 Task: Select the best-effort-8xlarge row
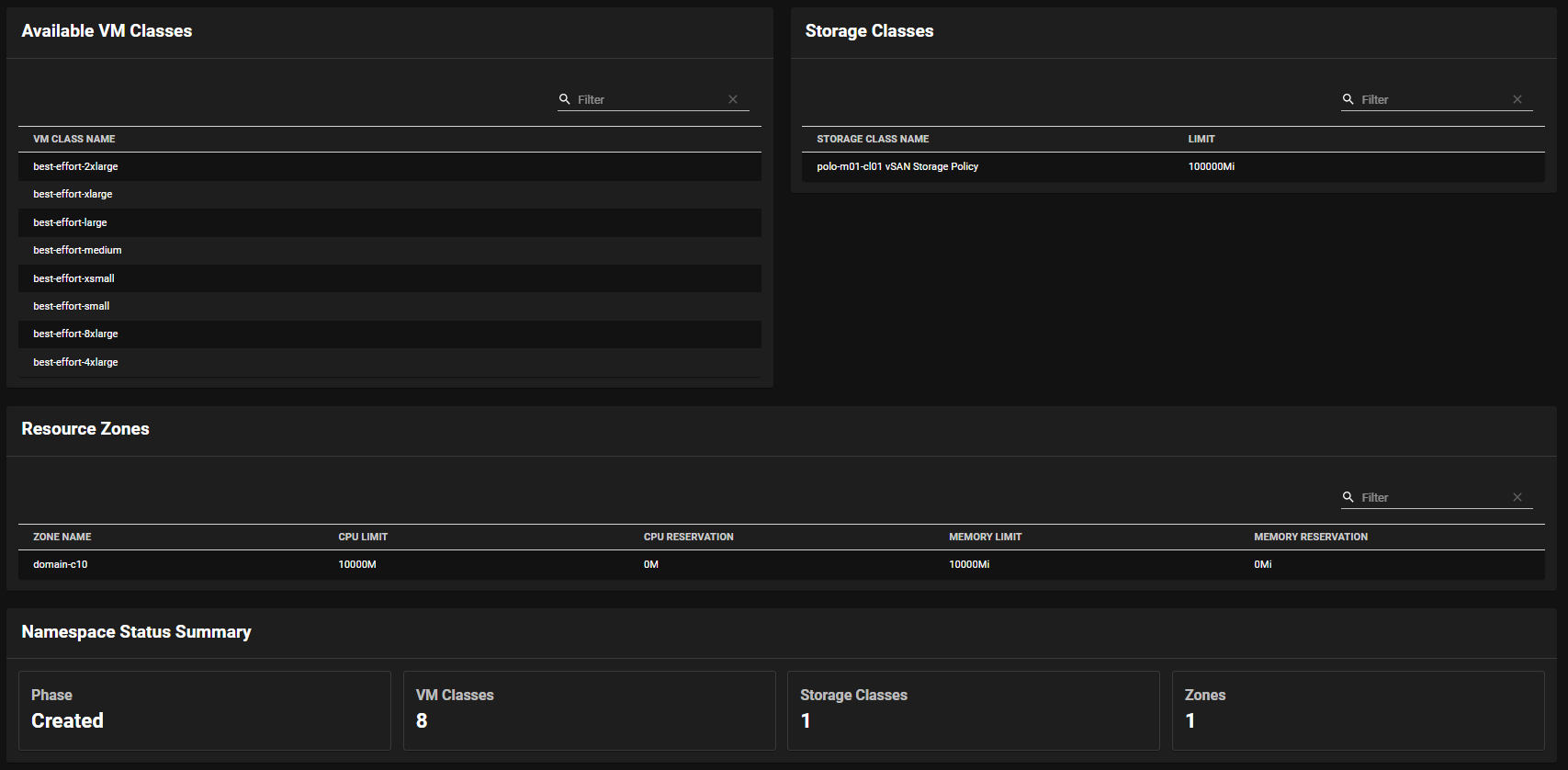[x=389, y=334]
